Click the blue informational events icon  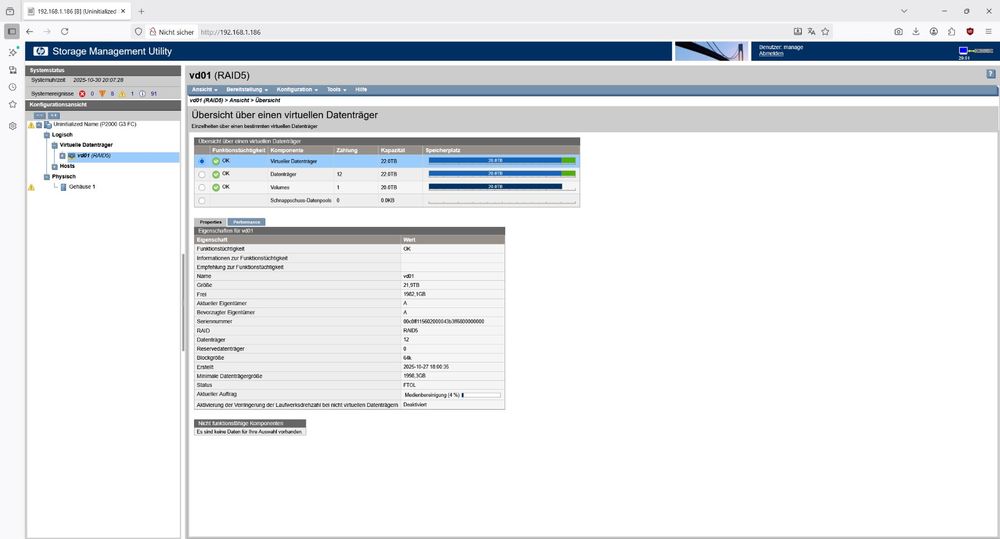(x=142, y=94)
